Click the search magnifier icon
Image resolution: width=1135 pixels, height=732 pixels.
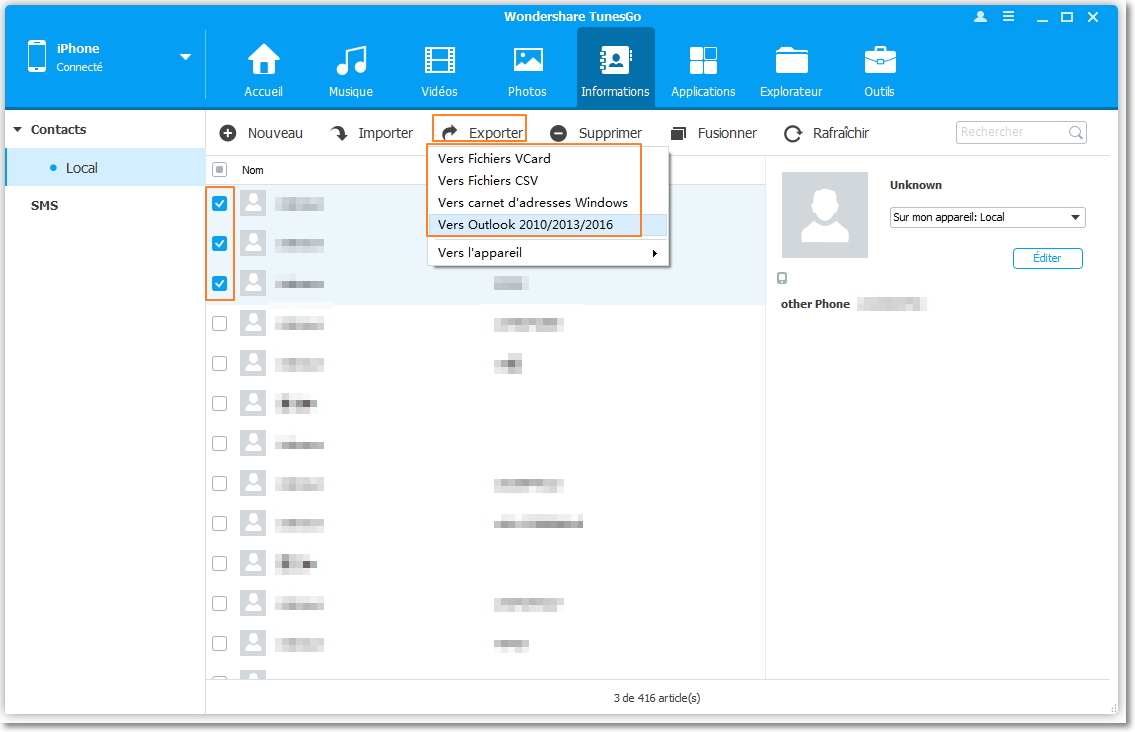1076,132
